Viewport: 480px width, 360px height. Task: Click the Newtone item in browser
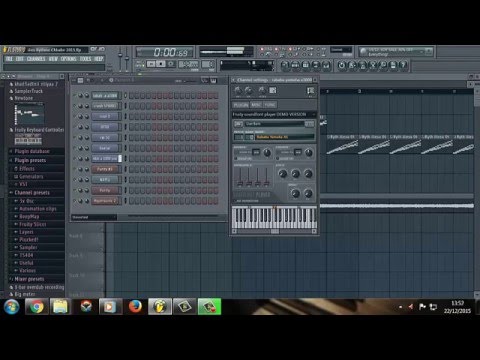(24, 98)
